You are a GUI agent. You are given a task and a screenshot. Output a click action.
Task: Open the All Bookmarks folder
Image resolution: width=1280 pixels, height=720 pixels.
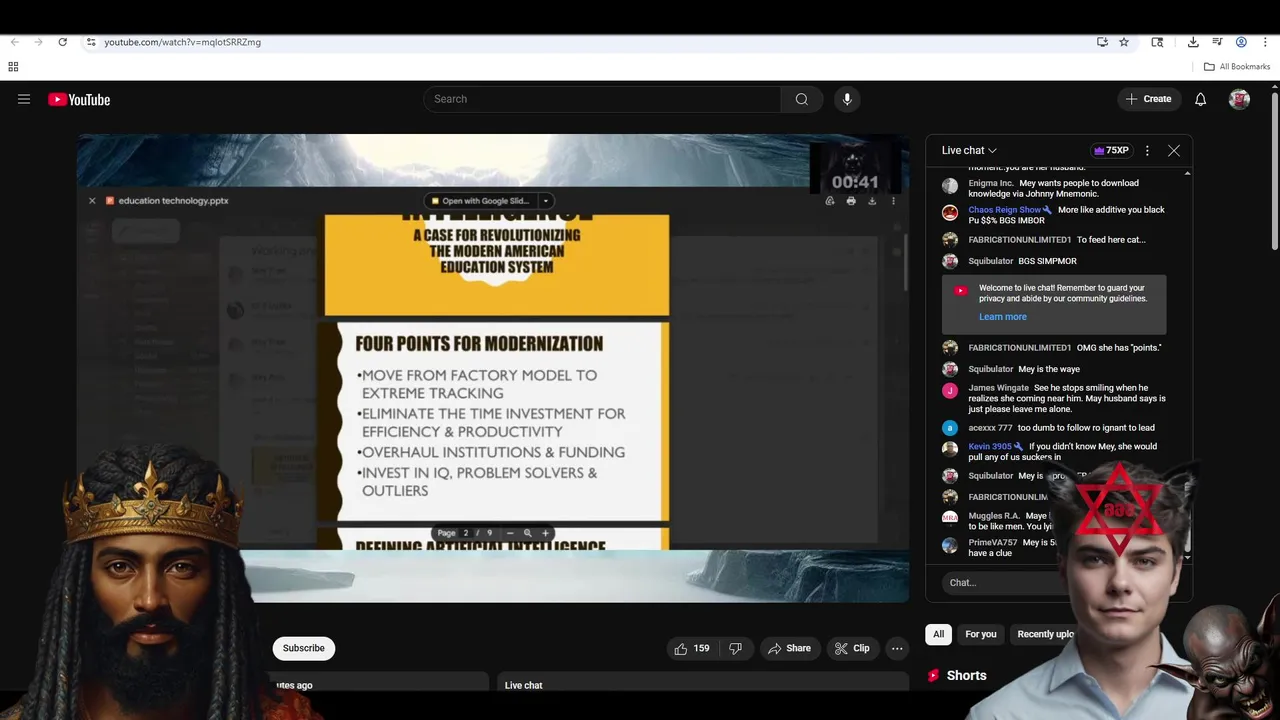(1237, 67)
